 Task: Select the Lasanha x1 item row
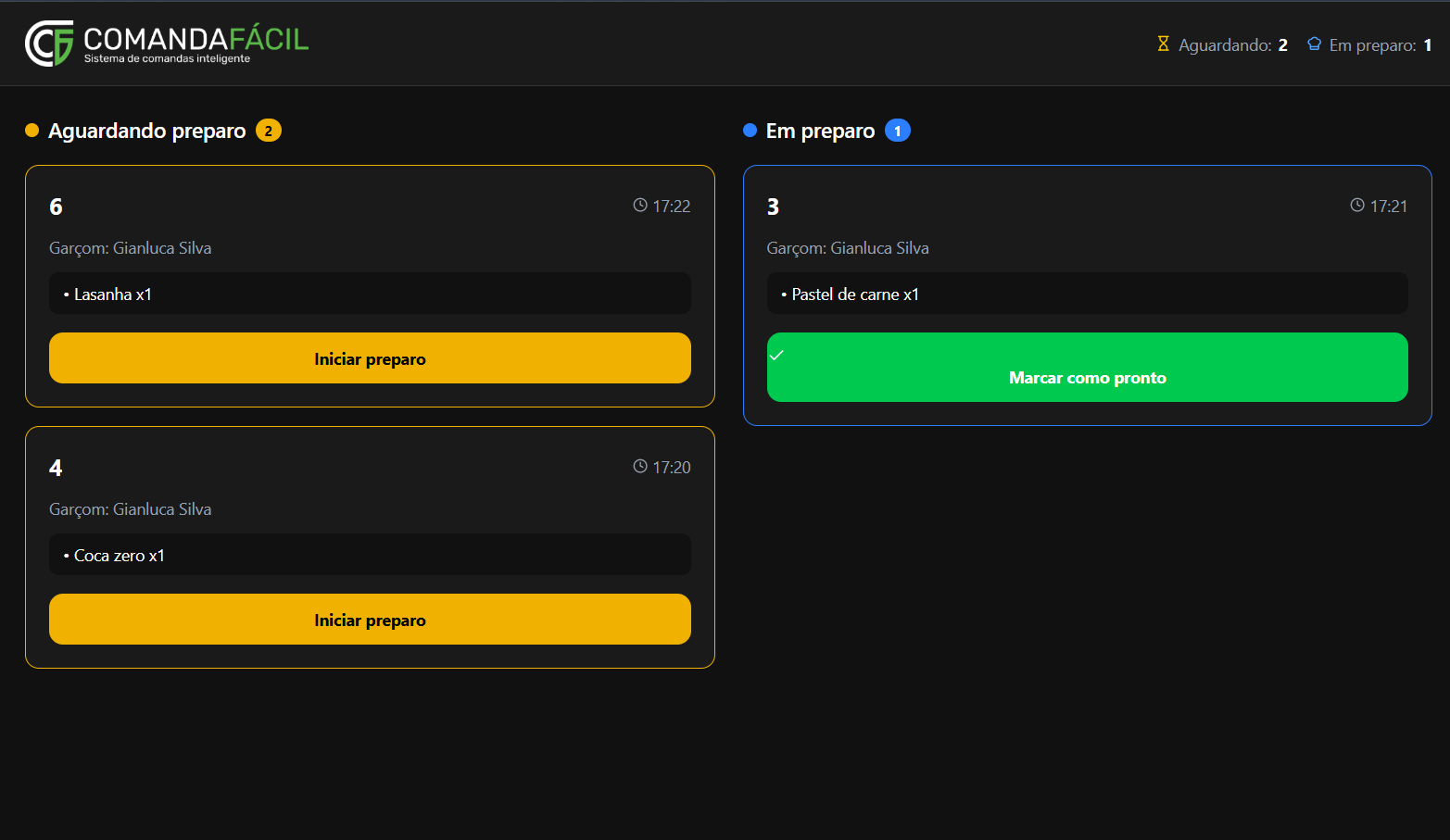point(370,294)
